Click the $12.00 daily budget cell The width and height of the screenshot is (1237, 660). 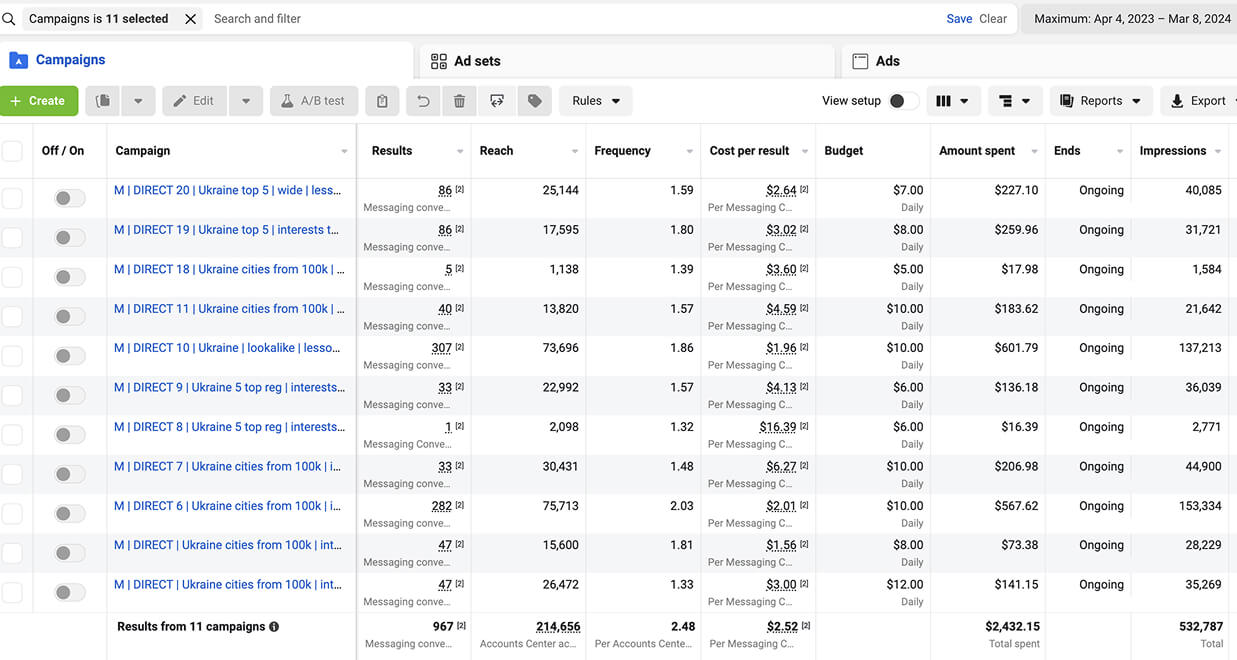coord(905,585)
